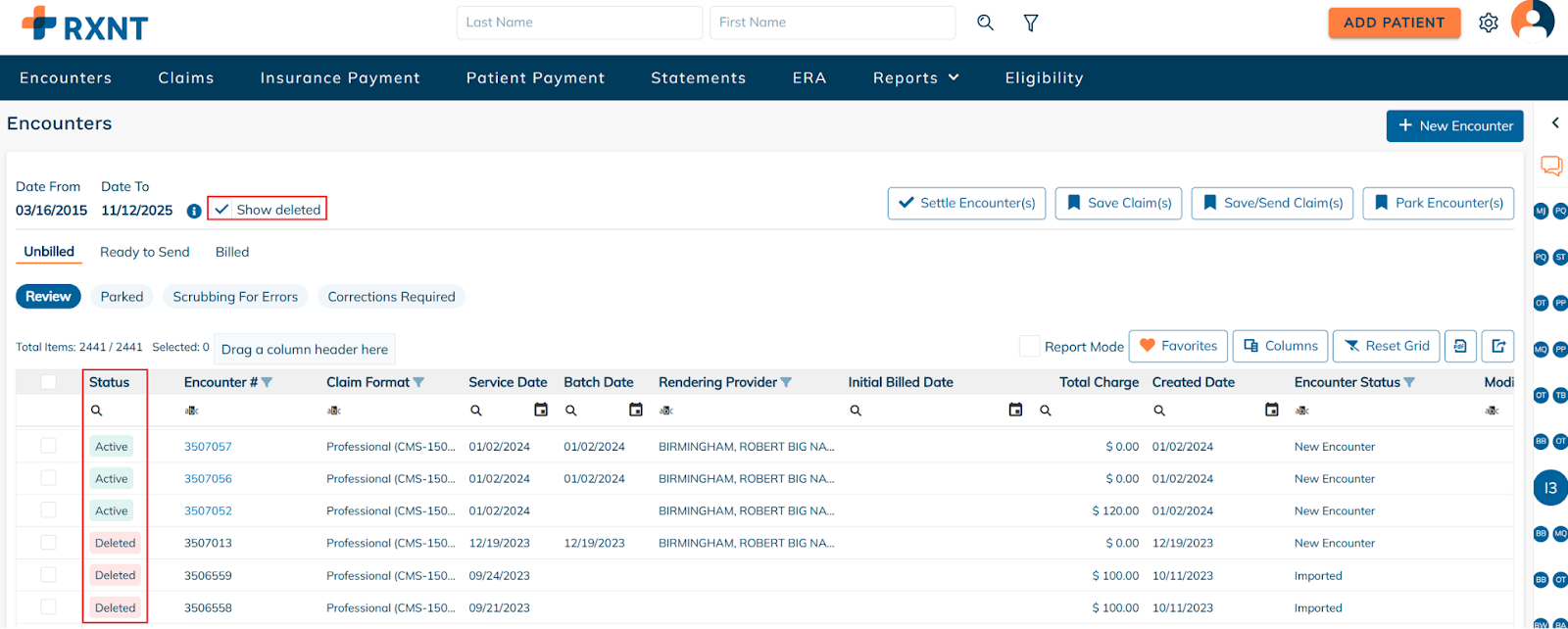Enable the Report Mode checkbox

click(x=1029, y=346)
